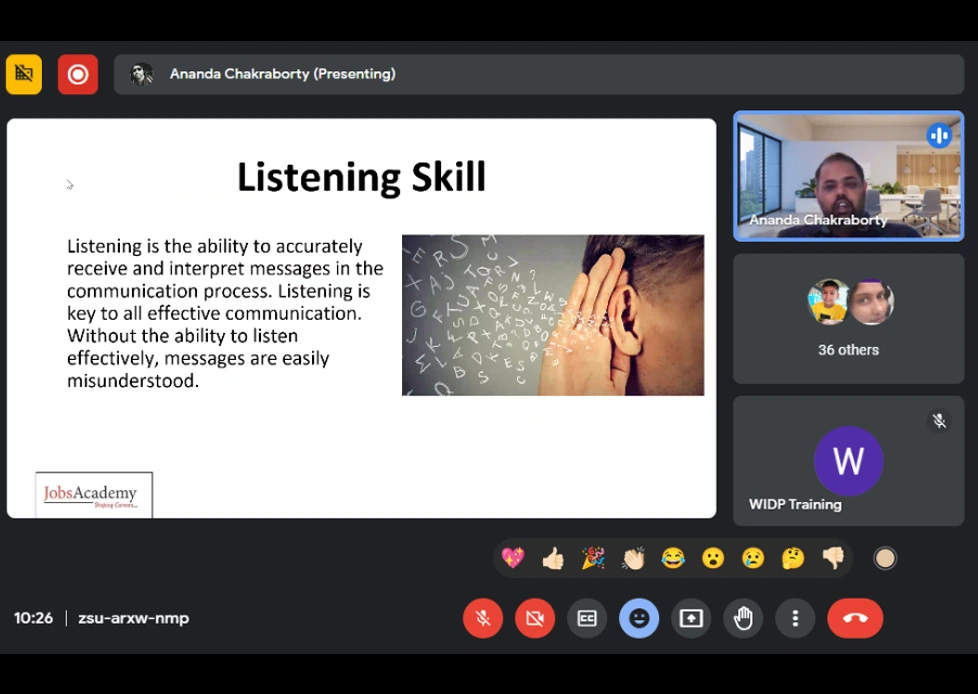Send the party popper reaction
The width and height of the screenshot is (978, 694).
click(x=593, y=557)
